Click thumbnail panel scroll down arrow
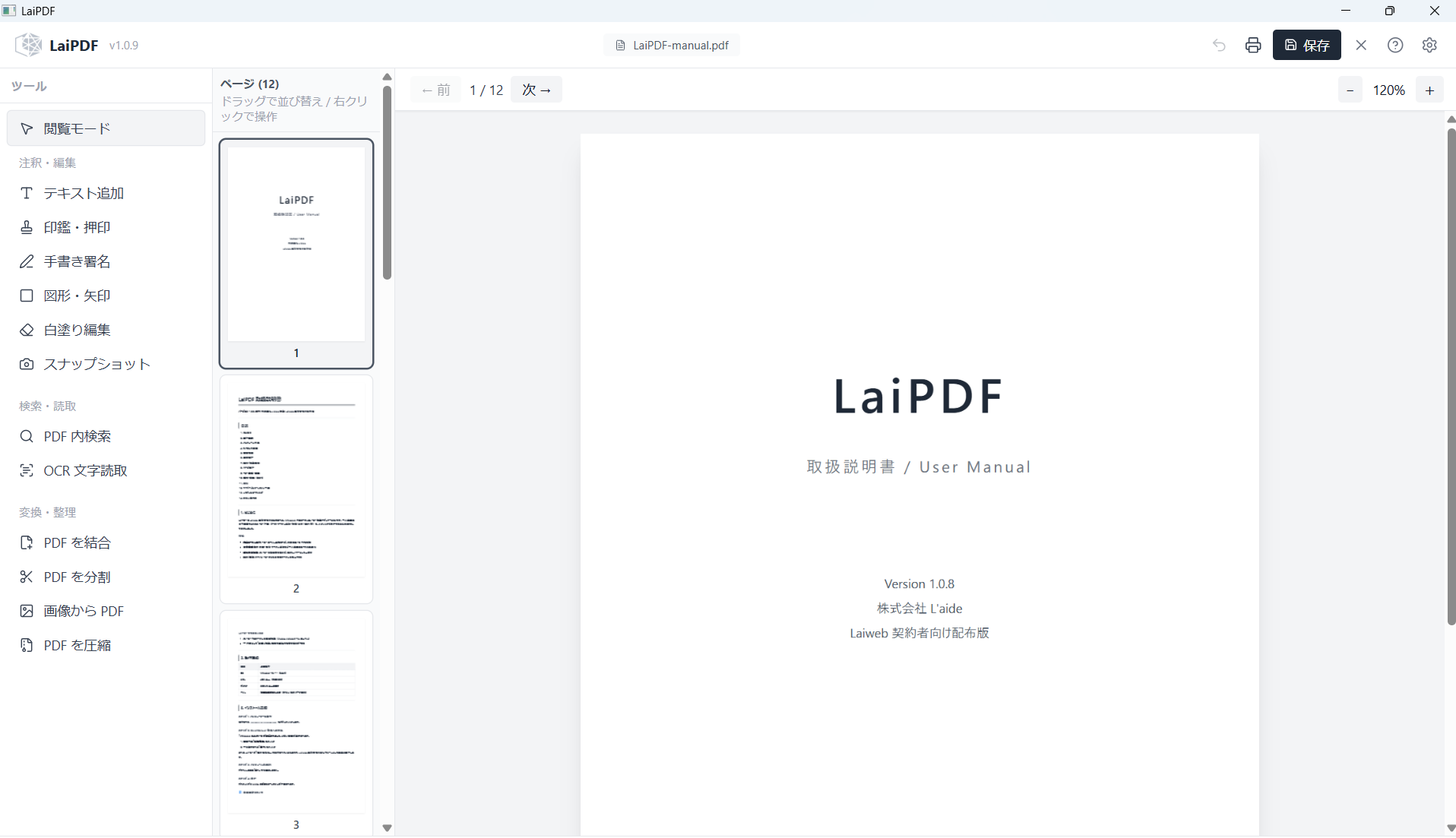The width and height of the screenshot is (1456, 838). pyautogui.click(x=387, y=828)
